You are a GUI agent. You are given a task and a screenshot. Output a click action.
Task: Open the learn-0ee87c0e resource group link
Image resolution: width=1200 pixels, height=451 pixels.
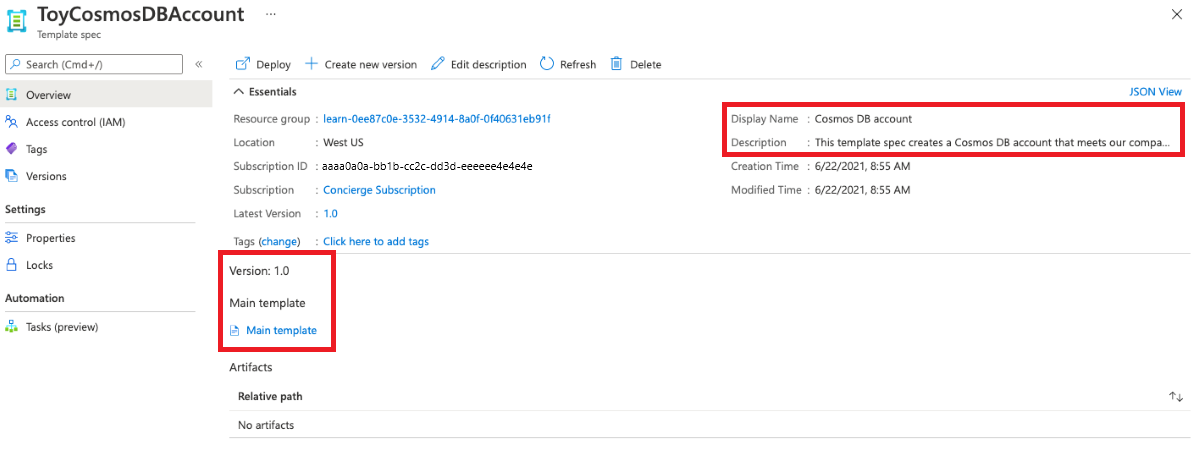pos(437,119)
